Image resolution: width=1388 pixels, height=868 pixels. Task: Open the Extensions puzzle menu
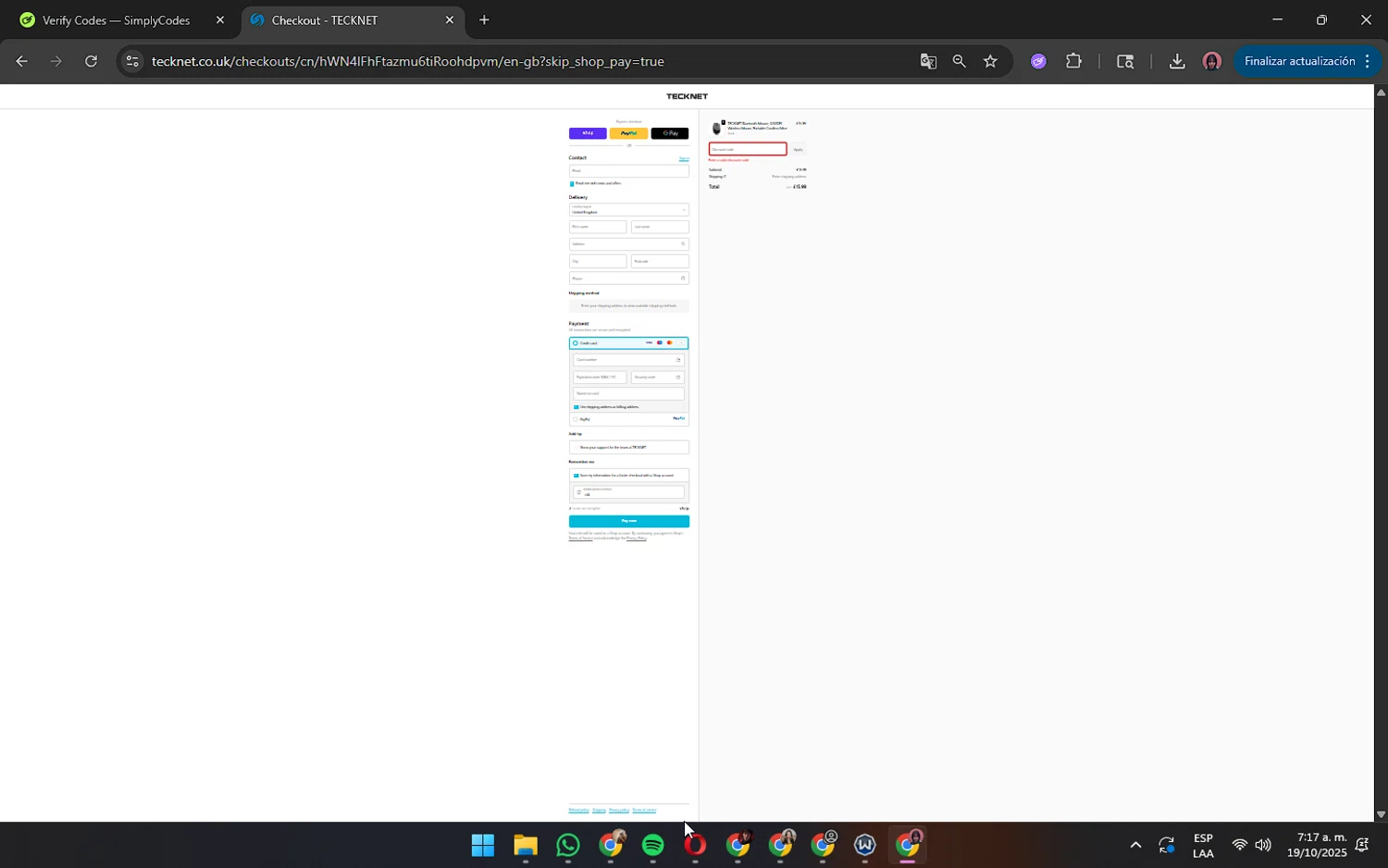click(1073, 61)
